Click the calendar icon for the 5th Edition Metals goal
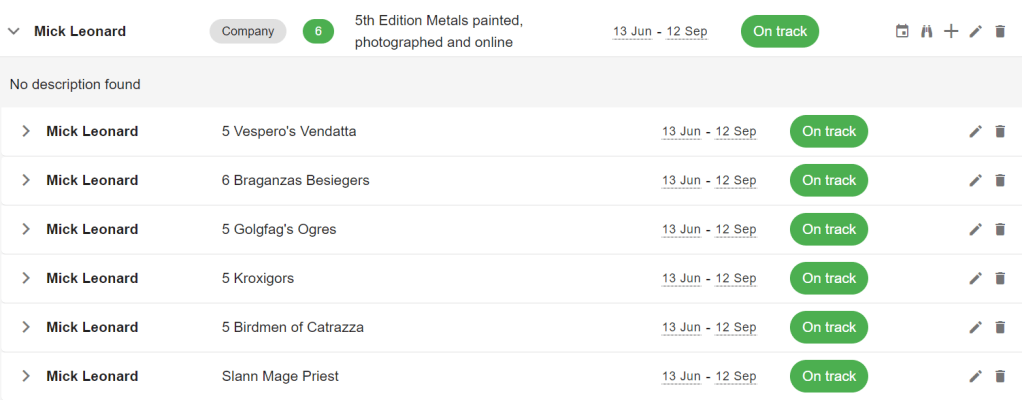Image resolution: width=1022 pixels, height=400 pixels. click(x=902, y=31)
